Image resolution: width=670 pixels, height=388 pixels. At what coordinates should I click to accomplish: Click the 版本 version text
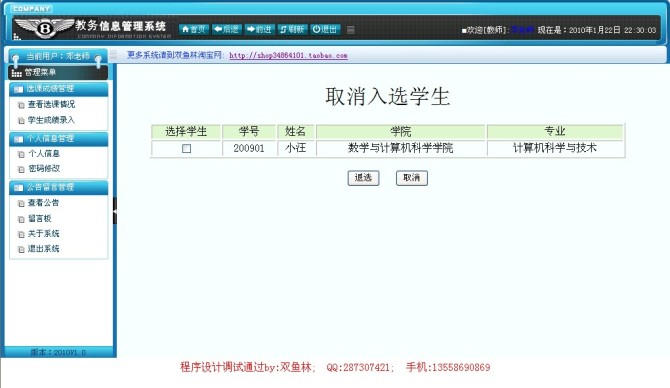[58, 353]
